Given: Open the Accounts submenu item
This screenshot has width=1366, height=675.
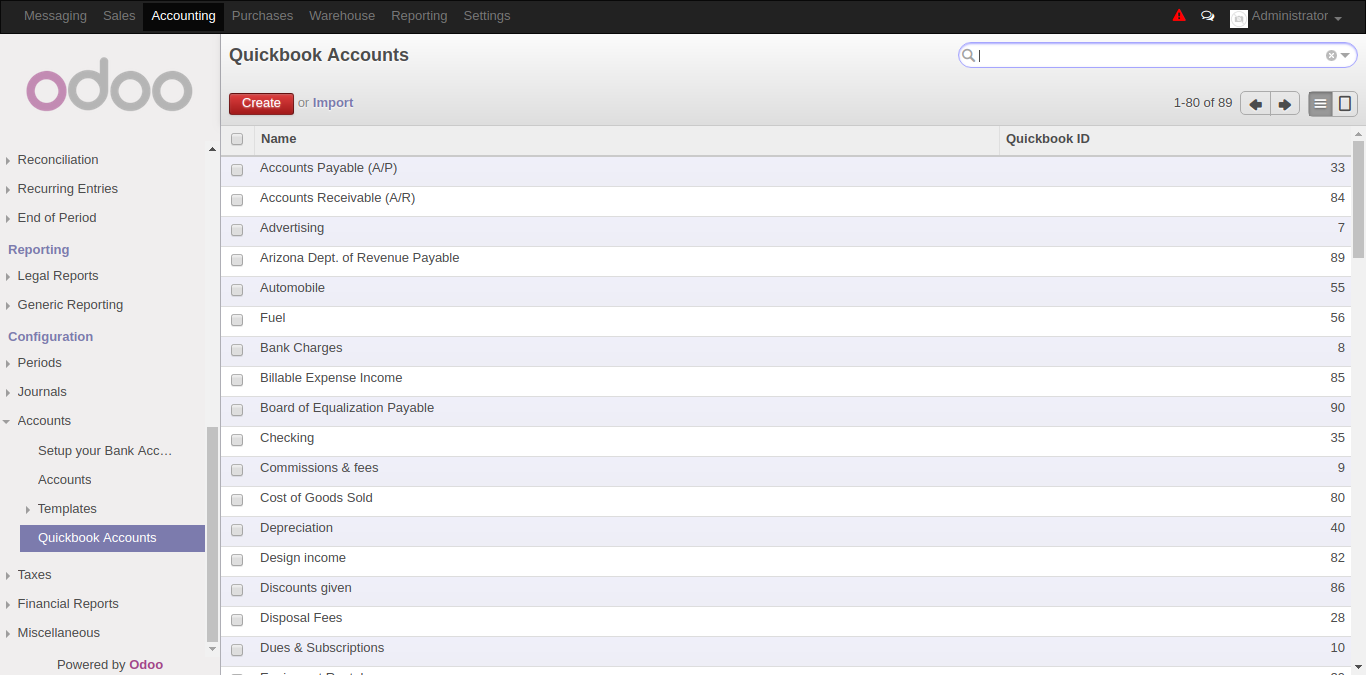Looking at the screenshot, I should [65, 480].
